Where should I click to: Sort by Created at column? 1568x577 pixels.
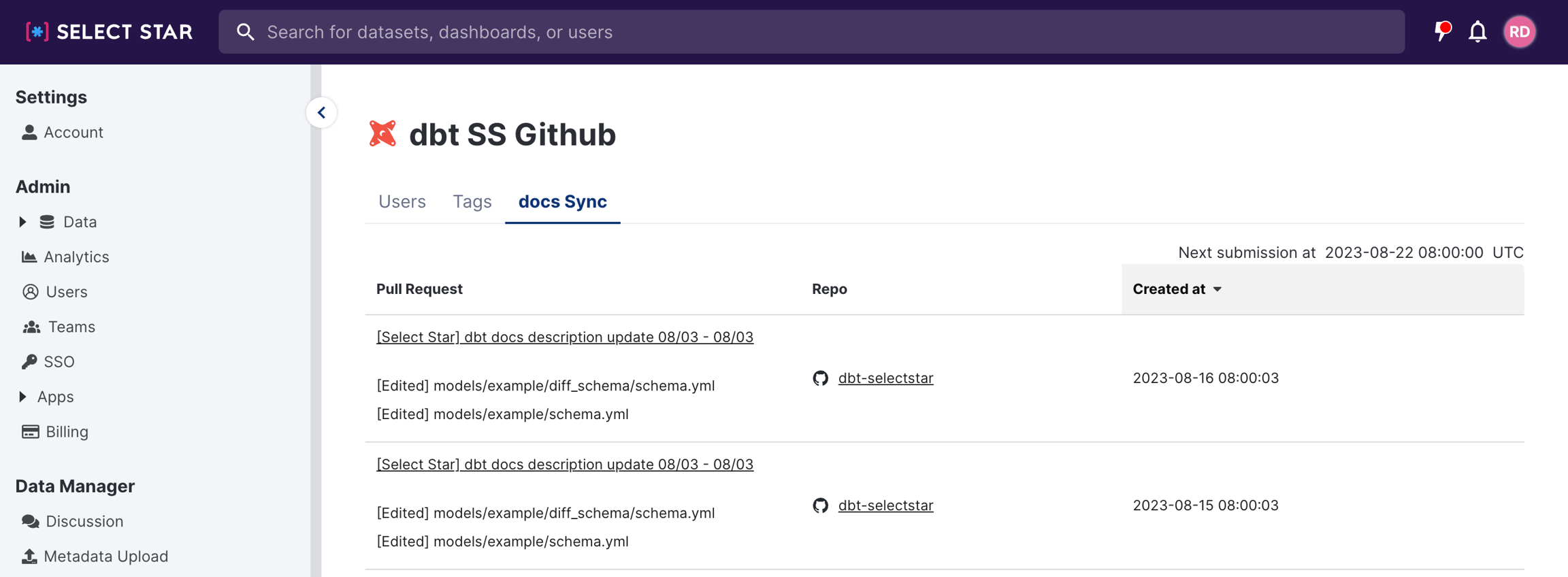[x=1177, y=289]
